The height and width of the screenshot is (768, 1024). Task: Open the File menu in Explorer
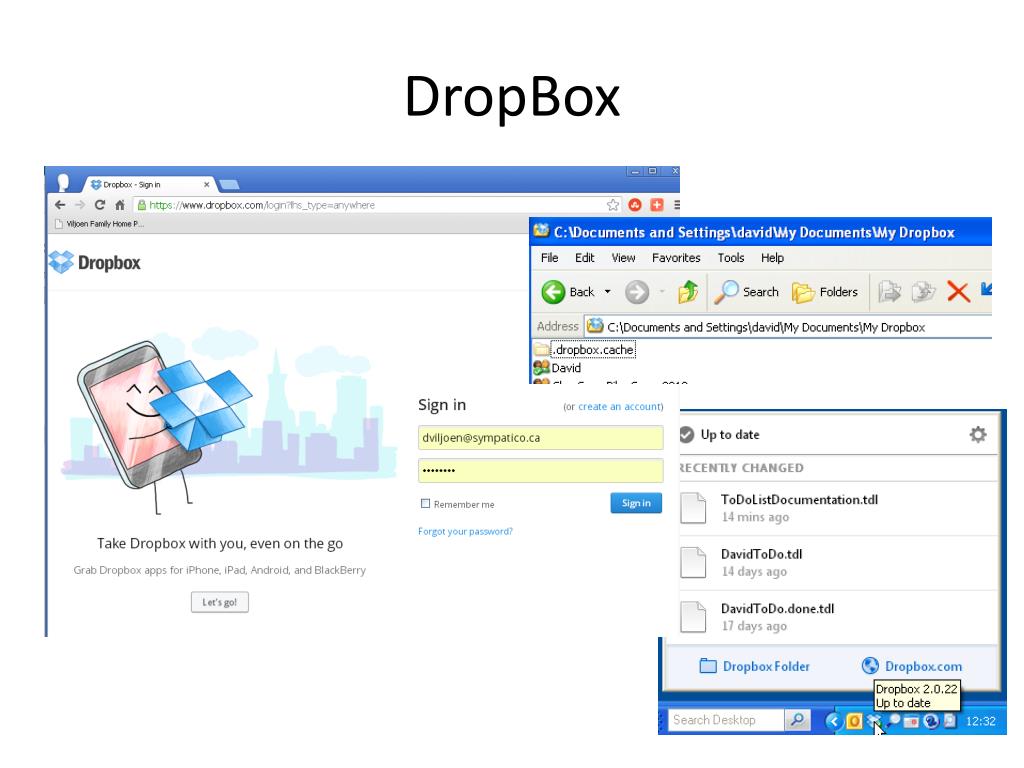[x=549, y=258]
